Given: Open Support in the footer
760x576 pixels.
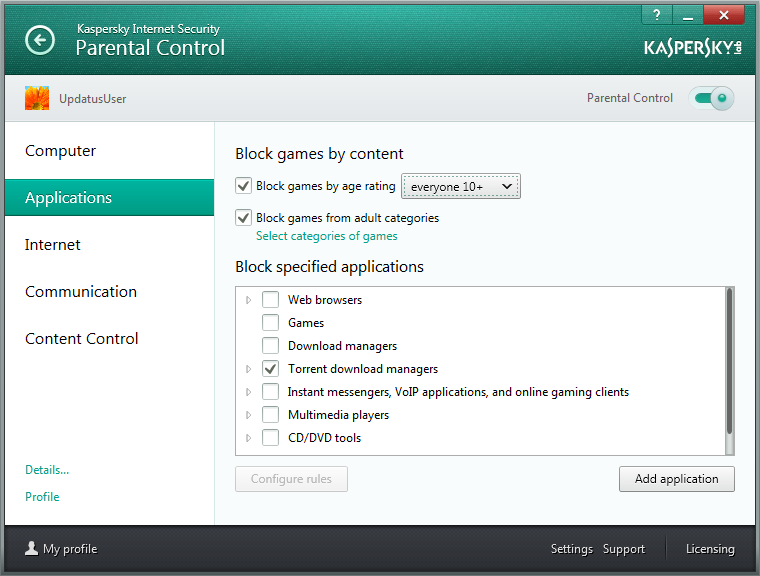Looking at the screenshot, I should click(x=624, y=549).
